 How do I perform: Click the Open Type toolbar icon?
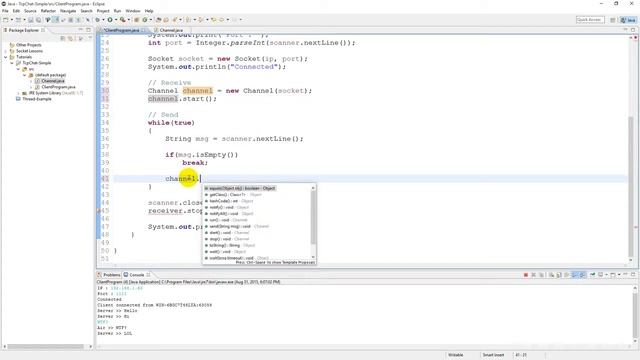click(158, 20)
